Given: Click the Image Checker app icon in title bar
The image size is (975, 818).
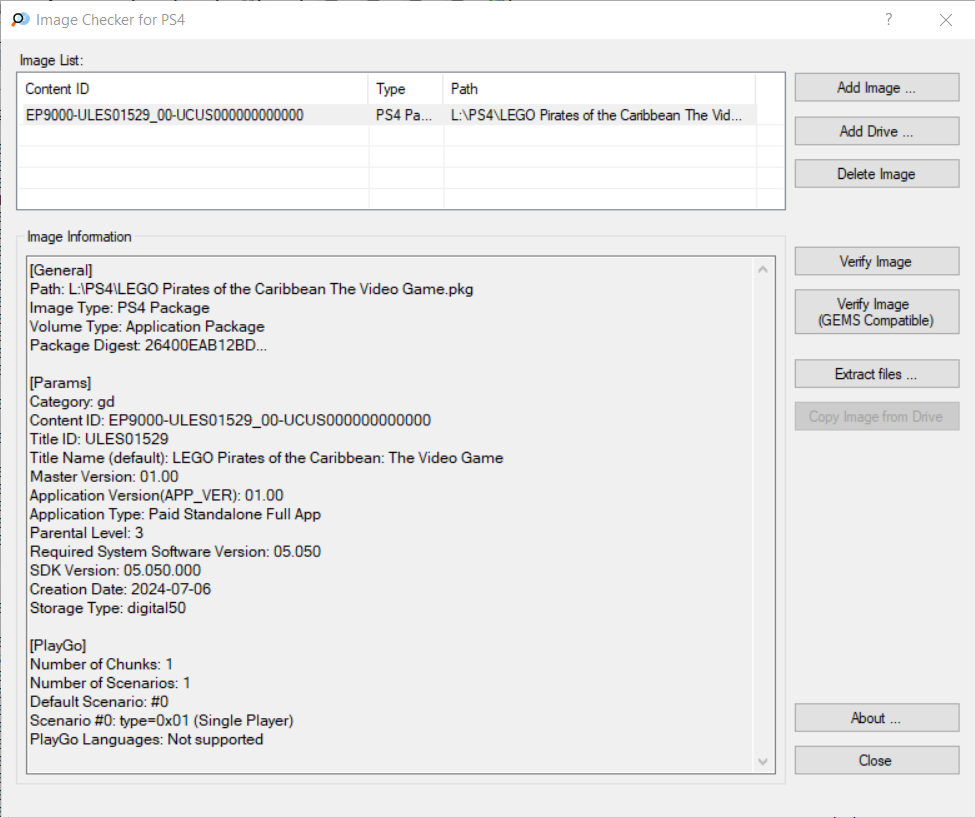Looking at the screenshot, I should (20, 19).
